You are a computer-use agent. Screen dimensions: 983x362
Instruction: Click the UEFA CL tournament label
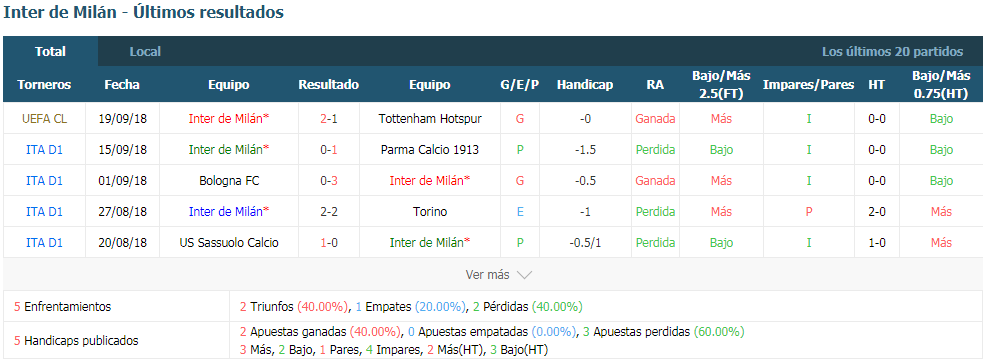coord(44,119)
